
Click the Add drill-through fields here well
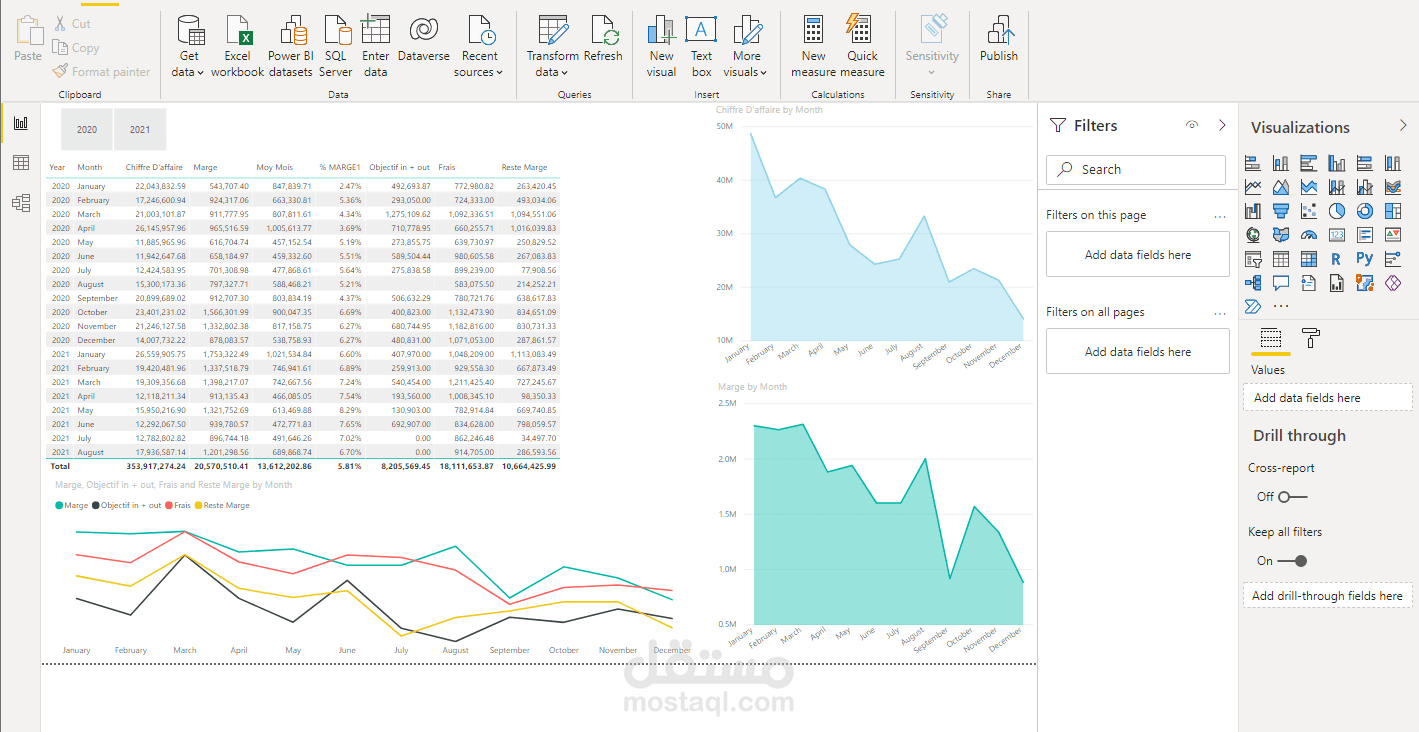point(1328,596)
